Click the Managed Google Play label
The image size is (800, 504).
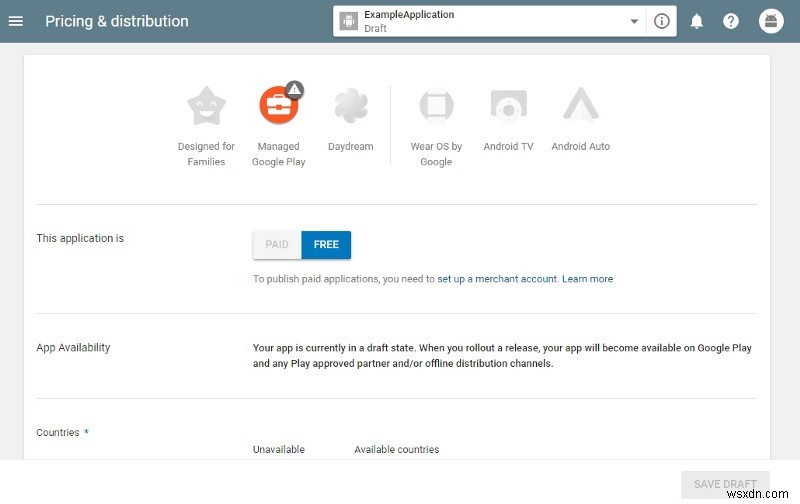pyautogui.click(x=279, y=154)
